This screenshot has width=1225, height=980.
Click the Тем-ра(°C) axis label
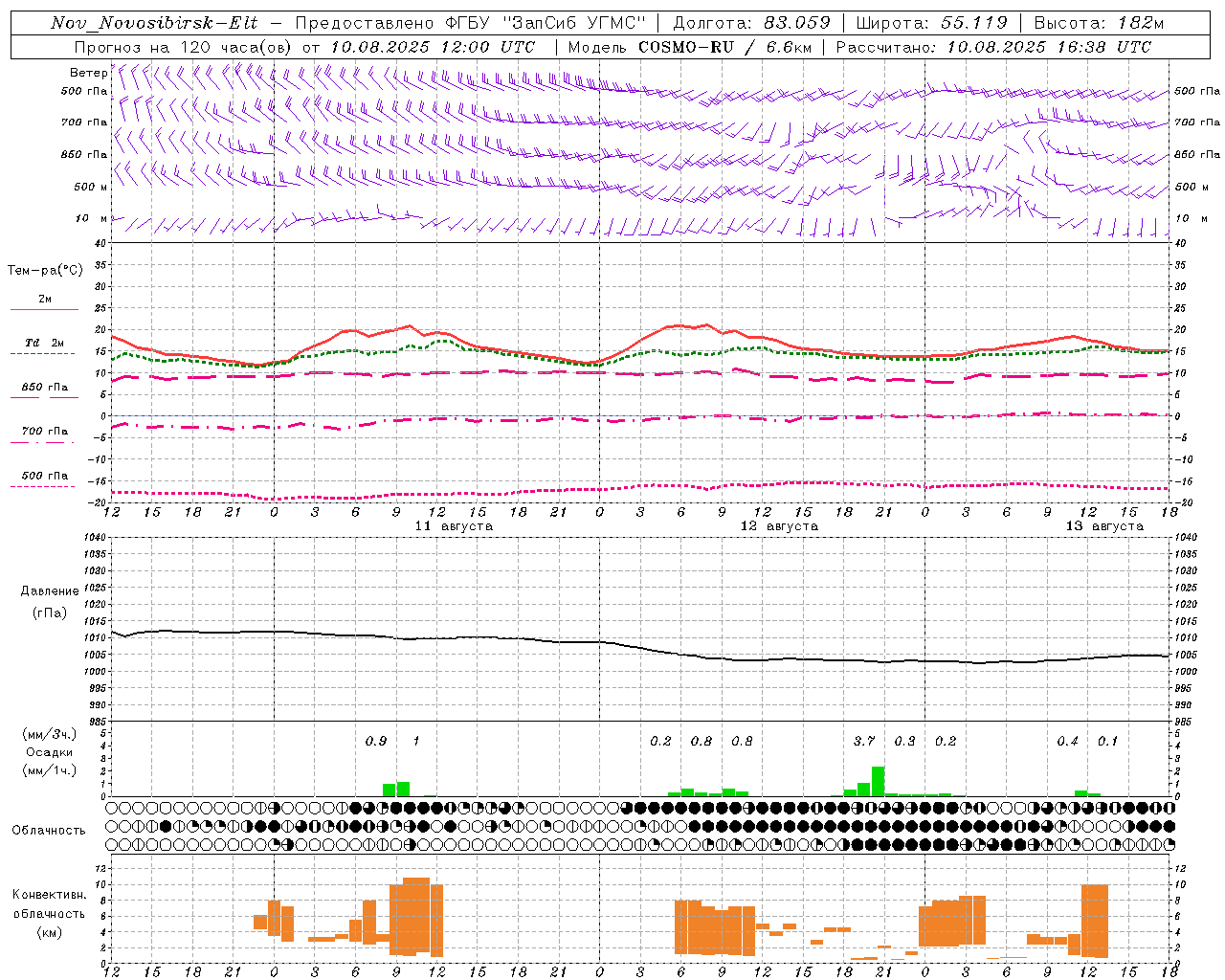[x=45, y=270]
